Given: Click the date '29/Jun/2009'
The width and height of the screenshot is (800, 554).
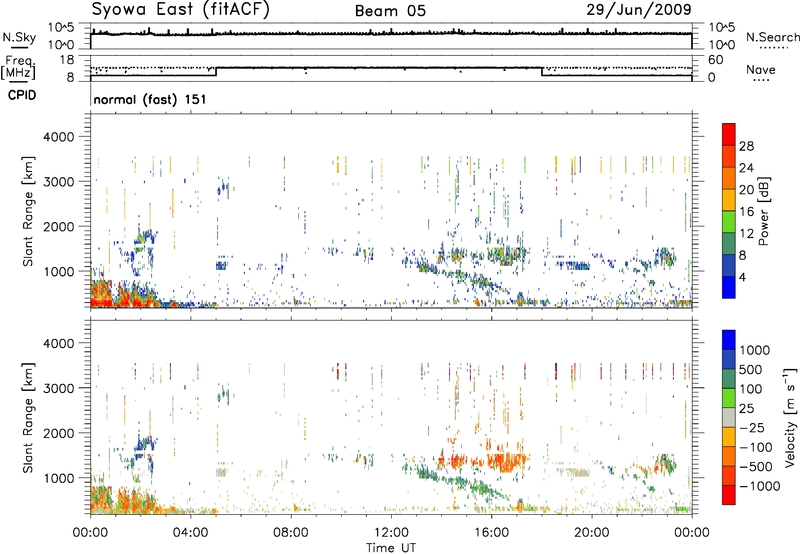Looking at the screenshot, I should click(639, 9).
